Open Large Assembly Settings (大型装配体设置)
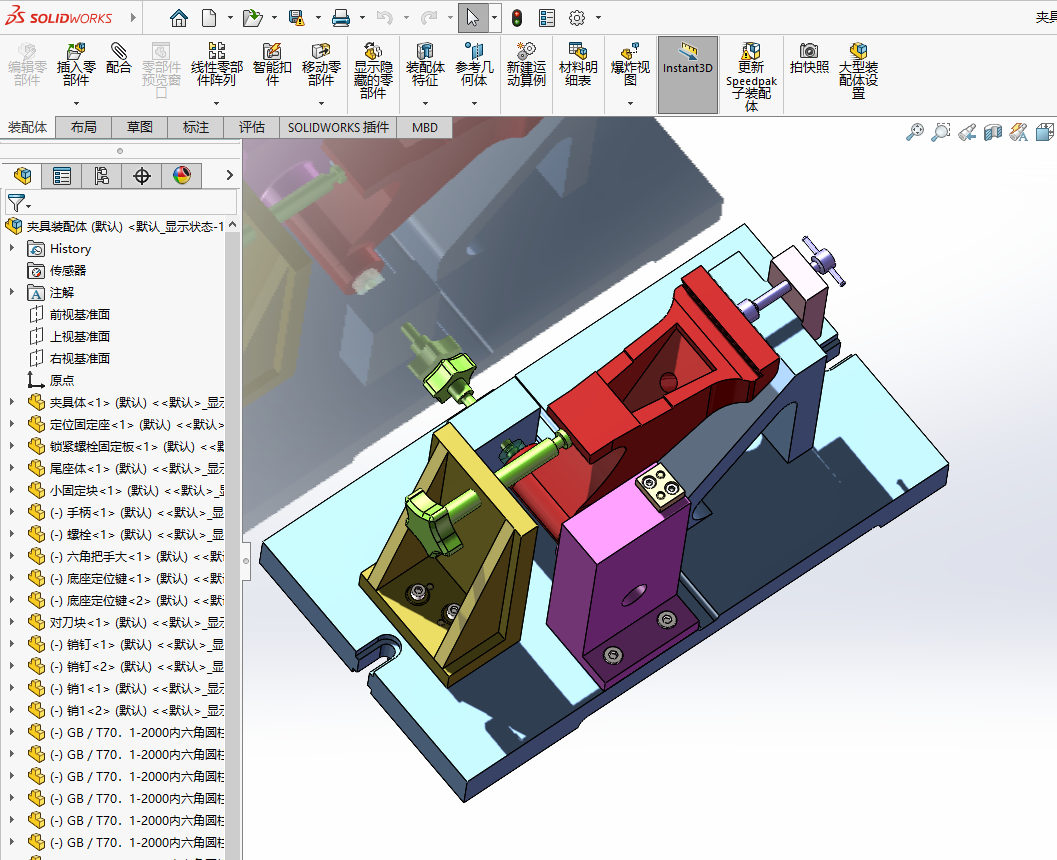Screen dimensions: 1057x860 pos(858,71)
